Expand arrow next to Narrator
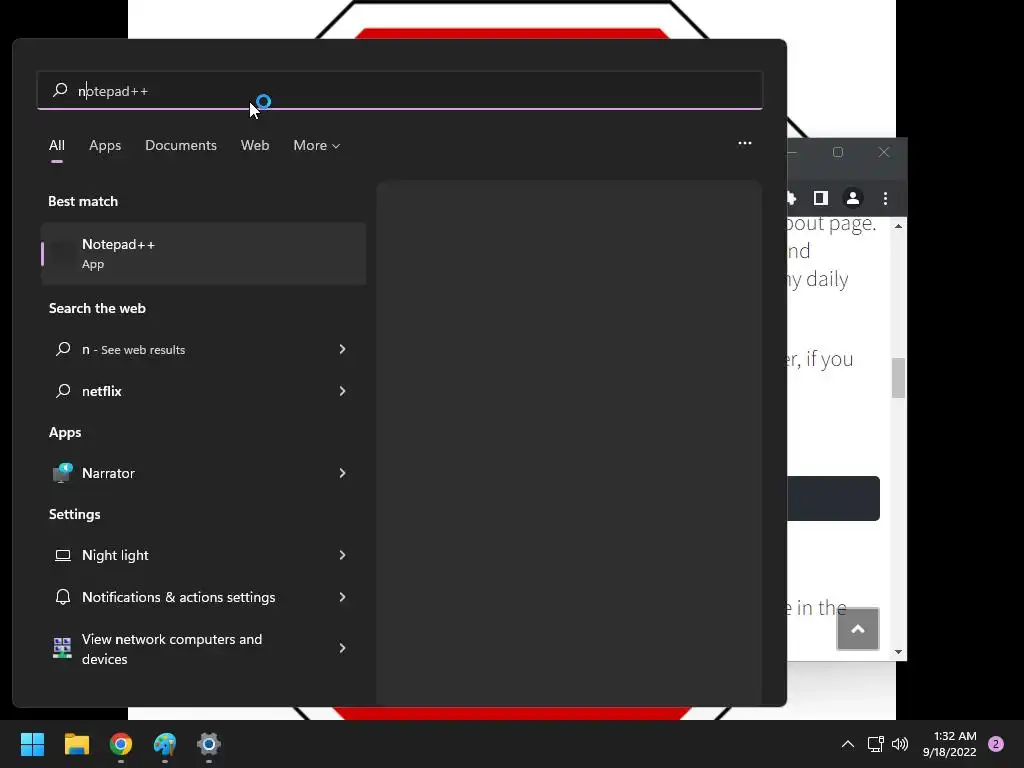The height and width of the screenshot is (768, 1024). [342, 473]
